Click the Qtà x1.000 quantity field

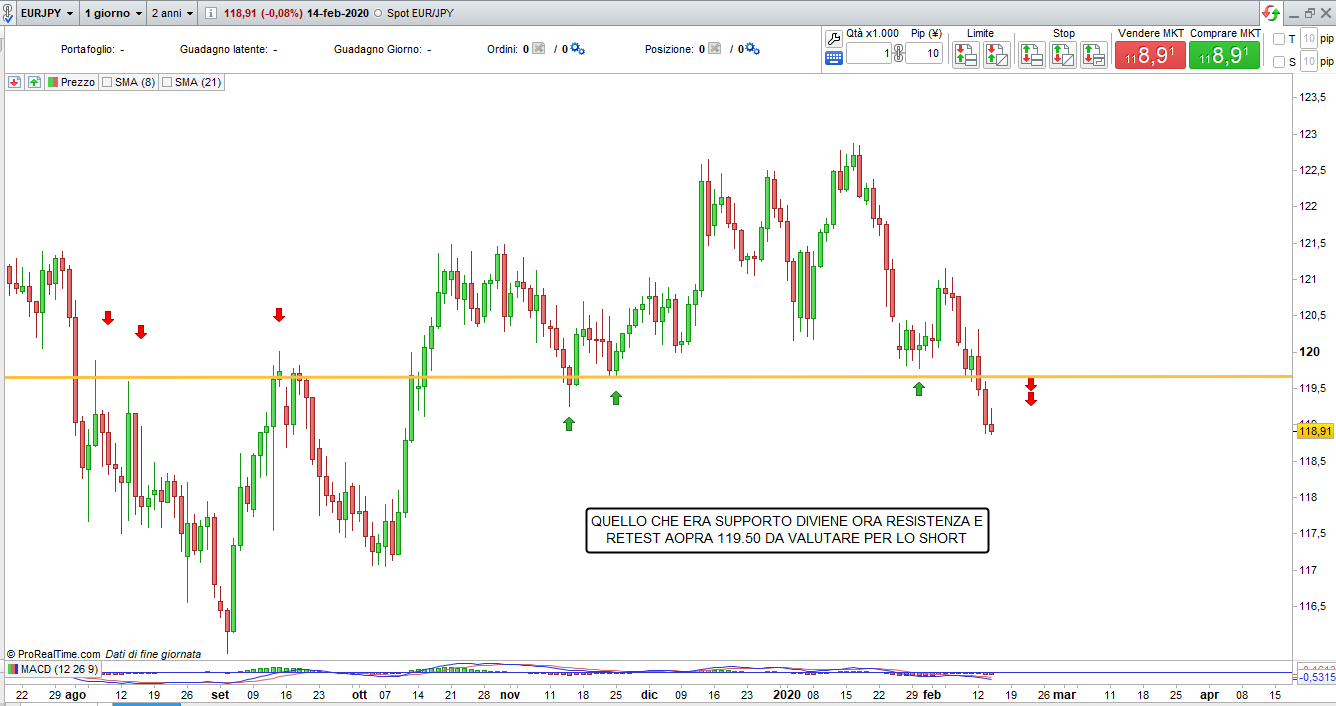(x=869, y=53)
